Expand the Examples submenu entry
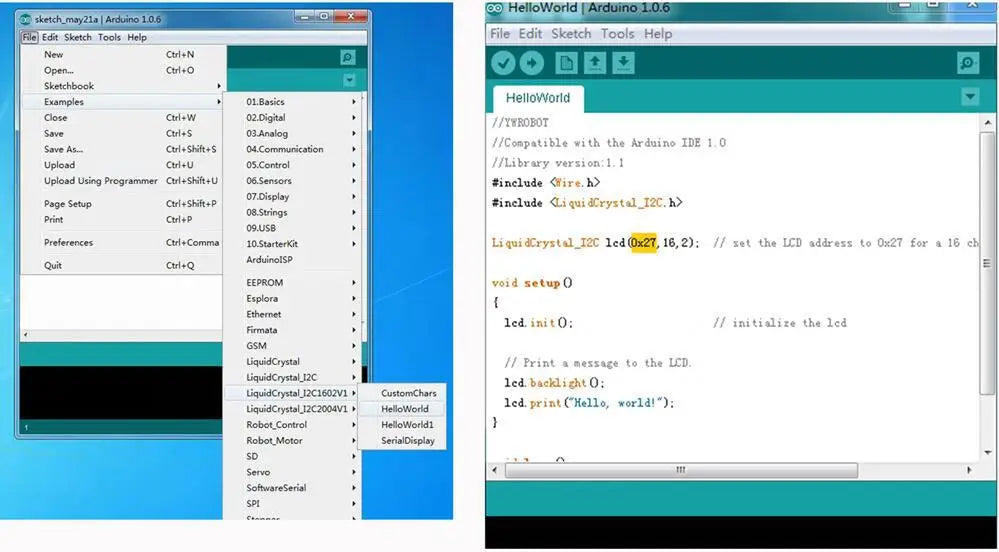The width and height of the screenshot is (999, 552). (x=122, y=102)
